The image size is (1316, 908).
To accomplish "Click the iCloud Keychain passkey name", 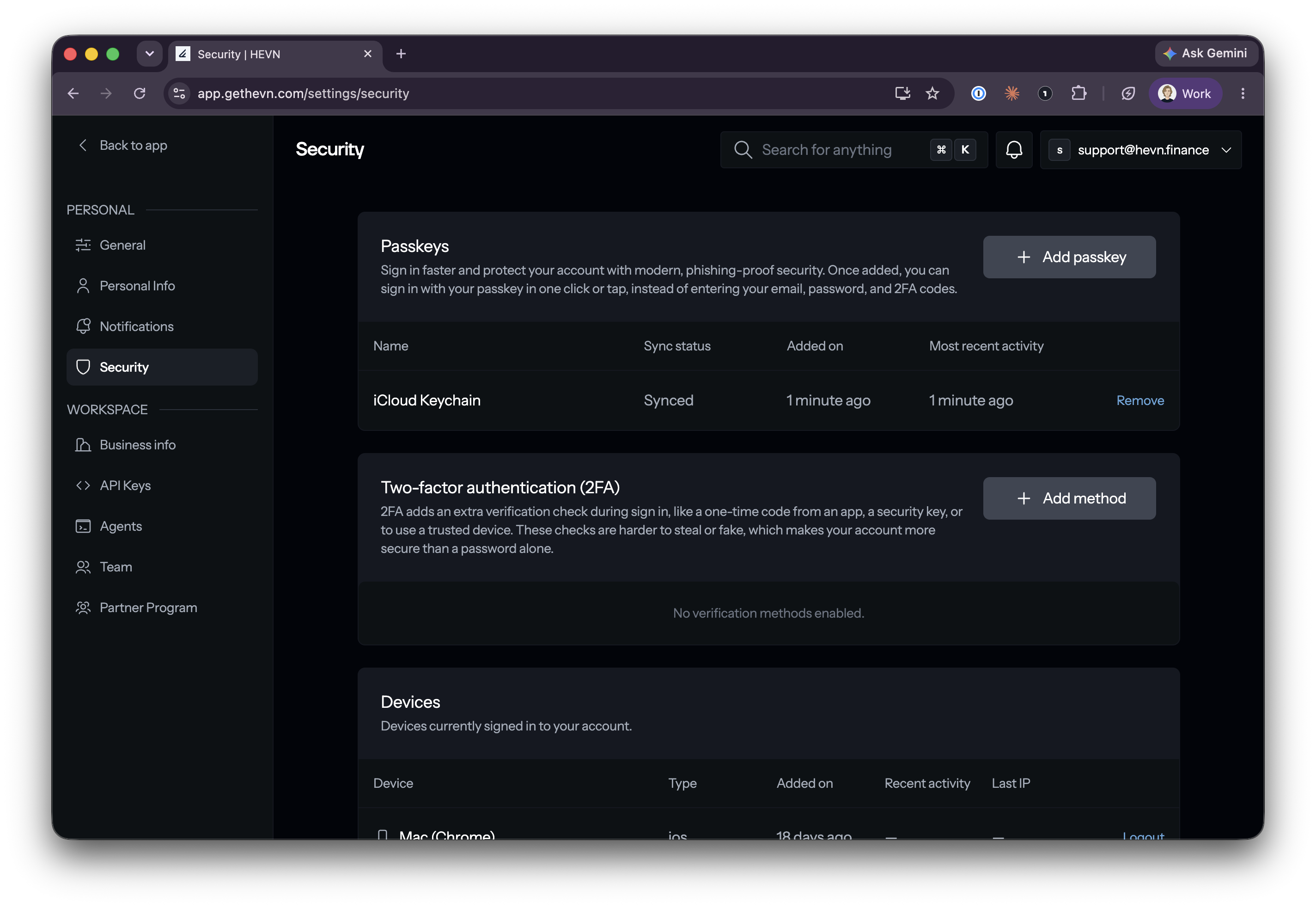I will point(427,400).
